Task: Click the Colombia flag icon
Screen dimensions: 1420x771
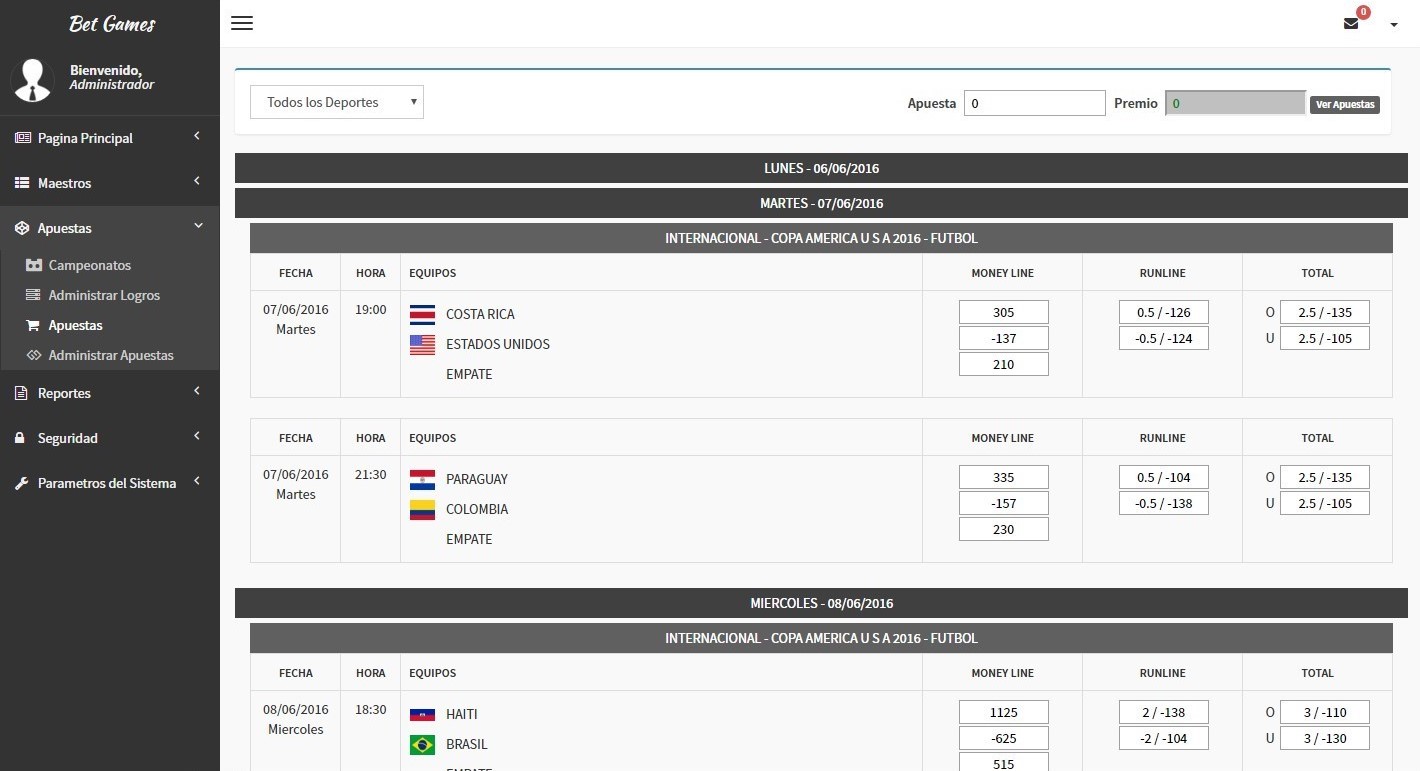Action: [422, 509]
